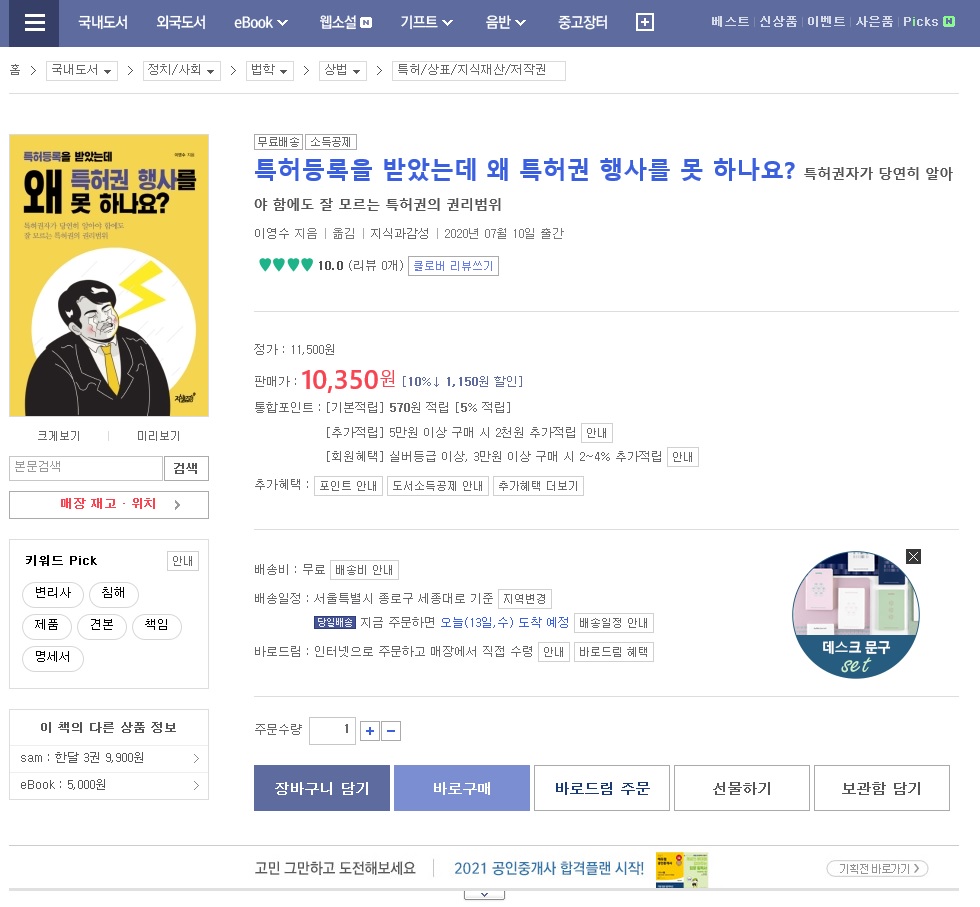
Task: Open the sam 한달 3권 9,900원 link
Action: (109, 758)
